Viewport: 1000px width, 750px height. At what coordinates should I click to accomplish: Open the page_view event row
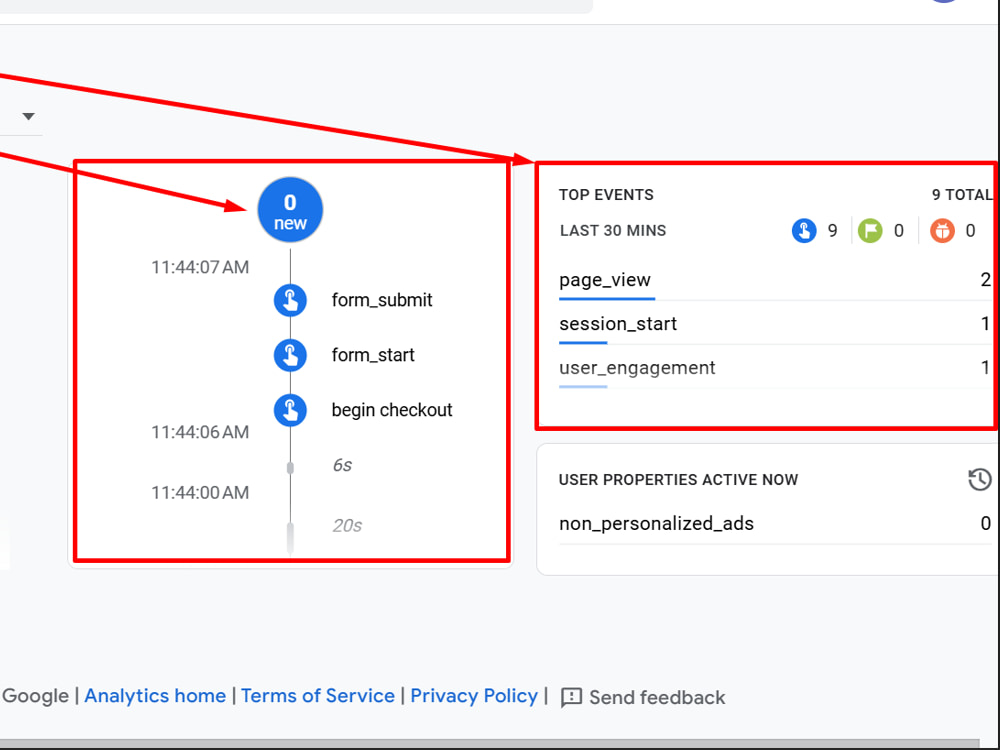[774, 280]
